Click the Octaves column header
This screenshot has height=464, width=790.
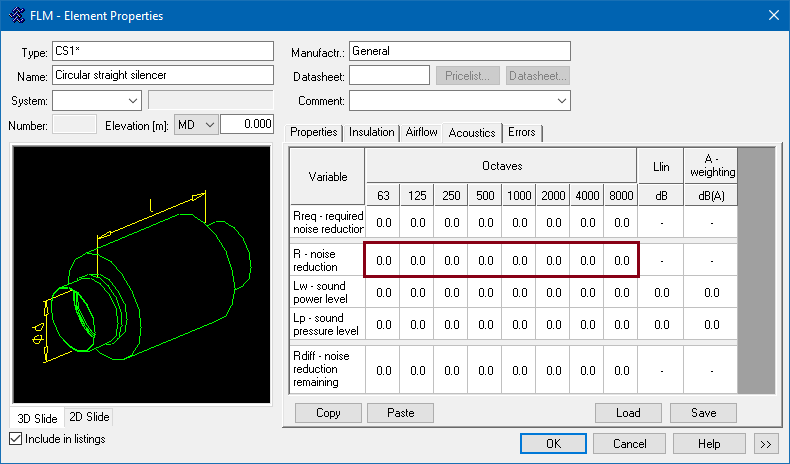pos(502,166)
